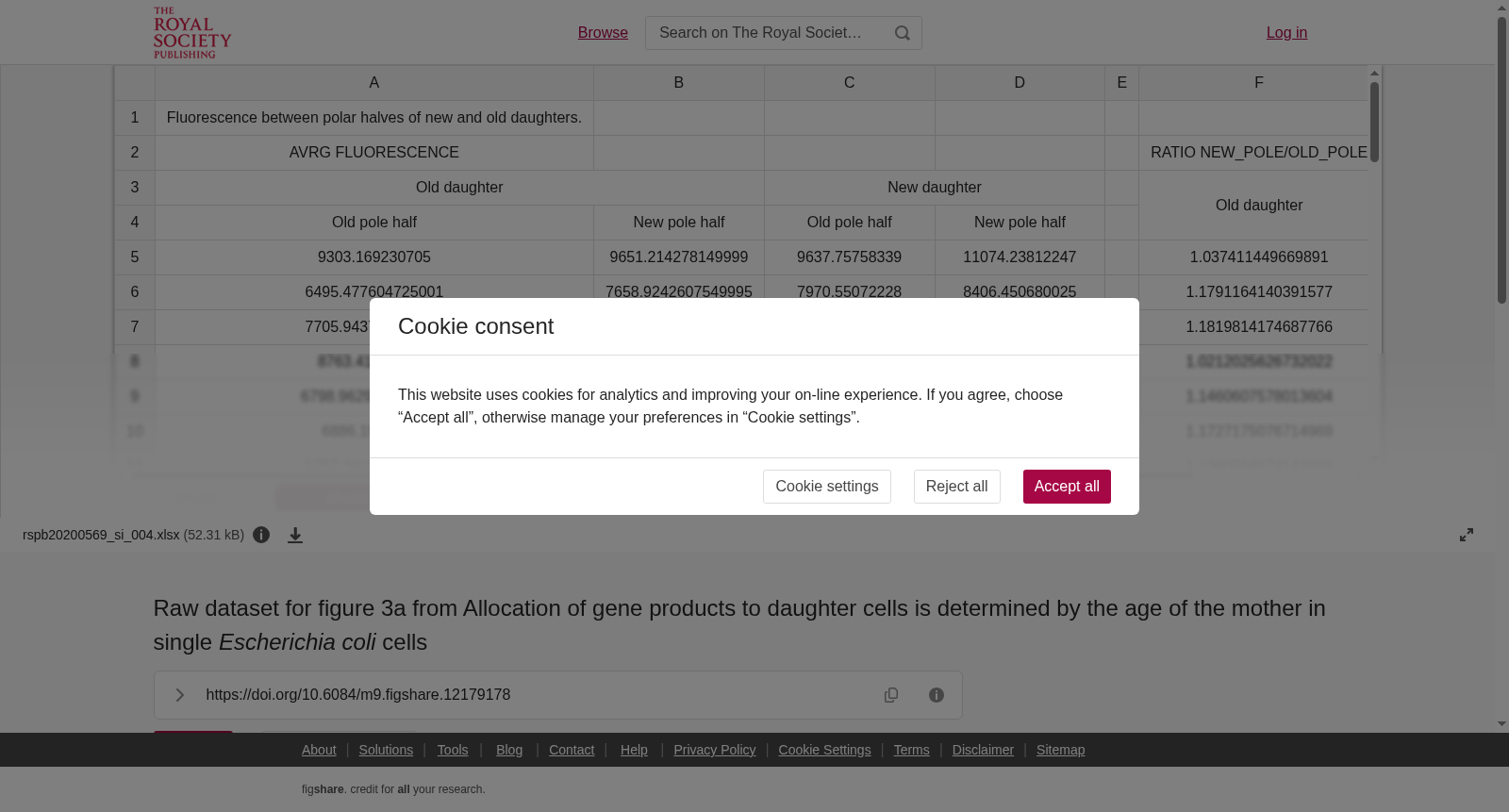Open The Royal Society Publishing logo
The height and width of the screenshot is (812, 1509).
(192, 33)
